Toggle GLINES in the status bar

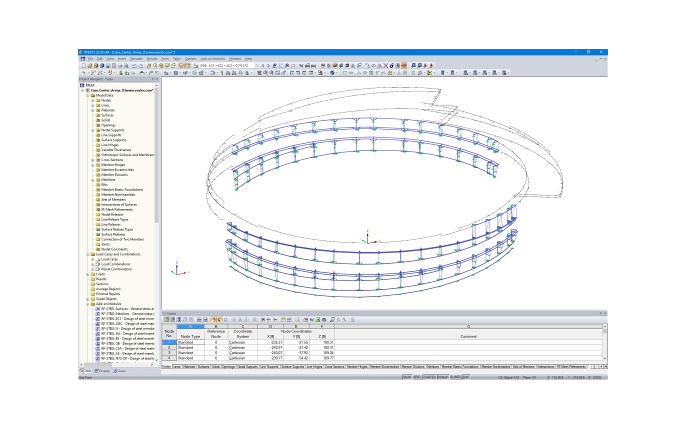tap(455, 377)
